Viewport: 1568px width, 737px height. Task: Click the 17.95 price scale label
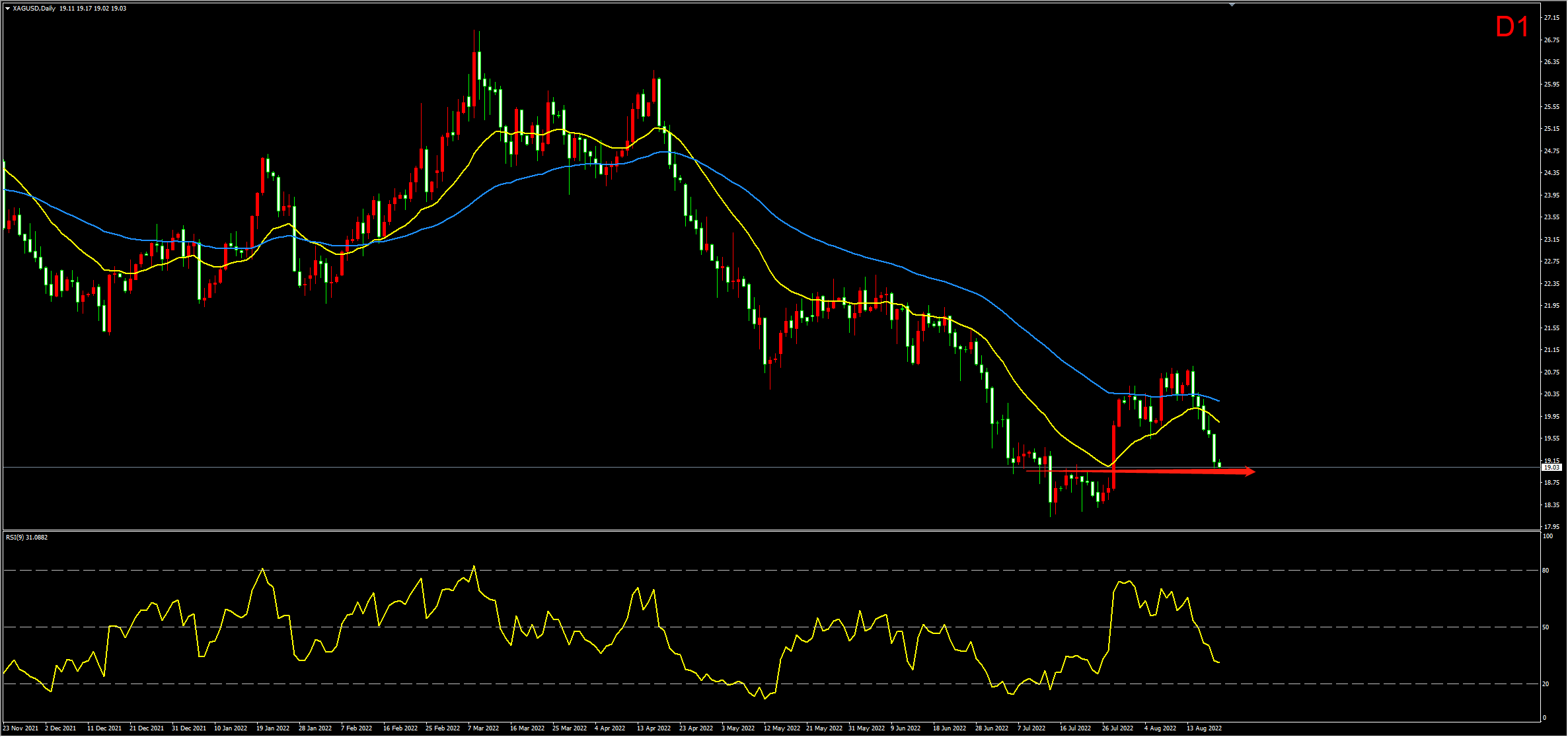pos(1551,527)
